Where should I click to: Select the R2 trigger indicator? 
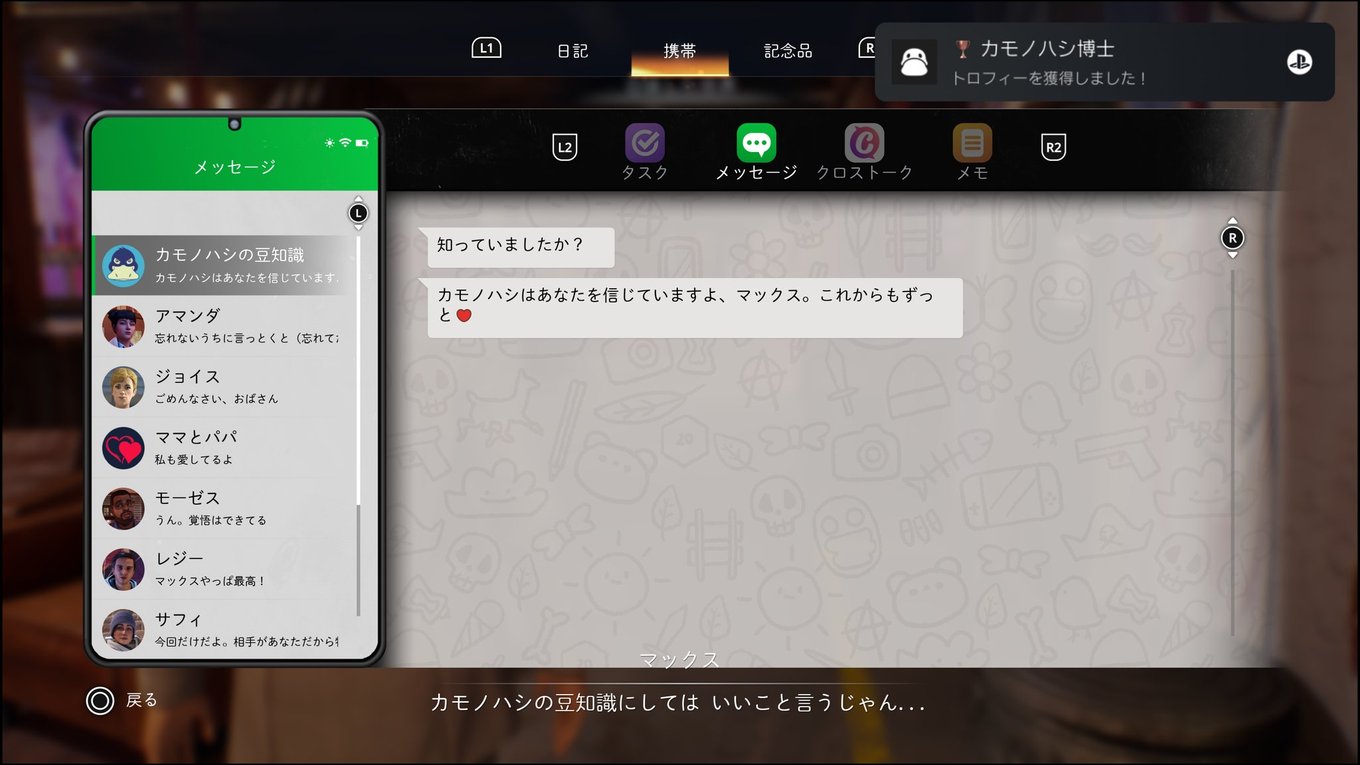(1053, 148)
